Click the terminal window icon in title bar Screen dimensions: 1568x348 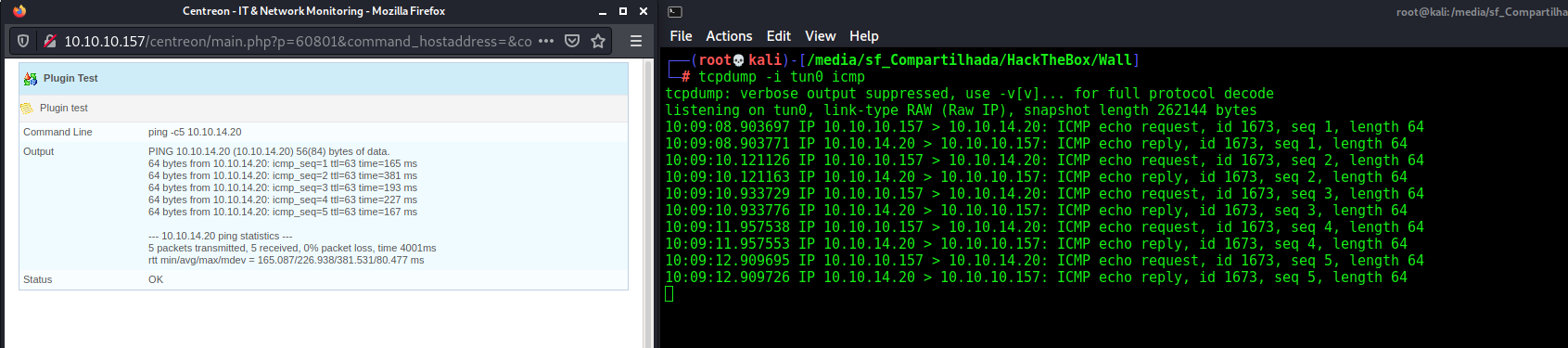point(675,12)
